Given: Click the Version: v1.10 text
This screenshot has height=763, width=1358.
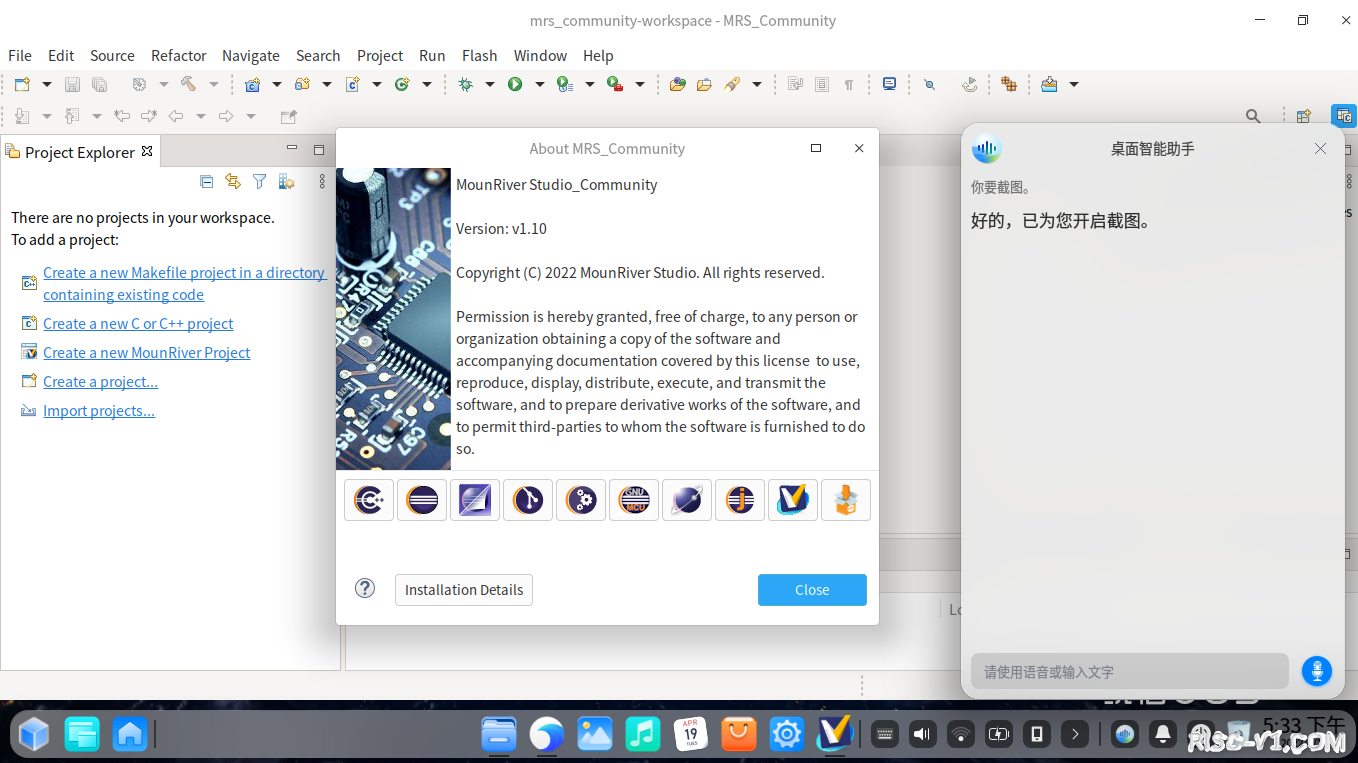Looking at the screenshot, I should coord(501,229).
